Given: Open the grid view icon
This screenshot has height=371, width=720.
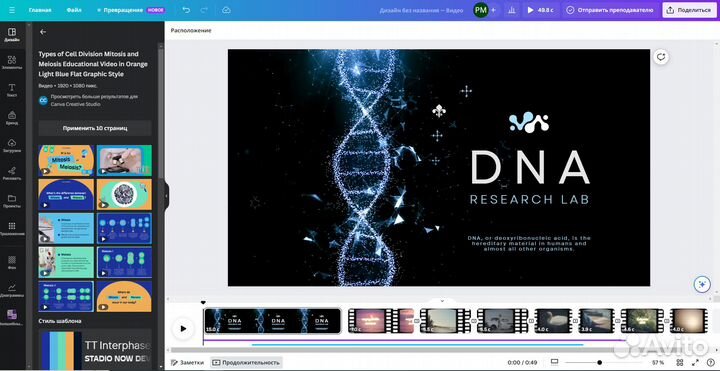Looking at the screenshot, I should tap(680, 362).
